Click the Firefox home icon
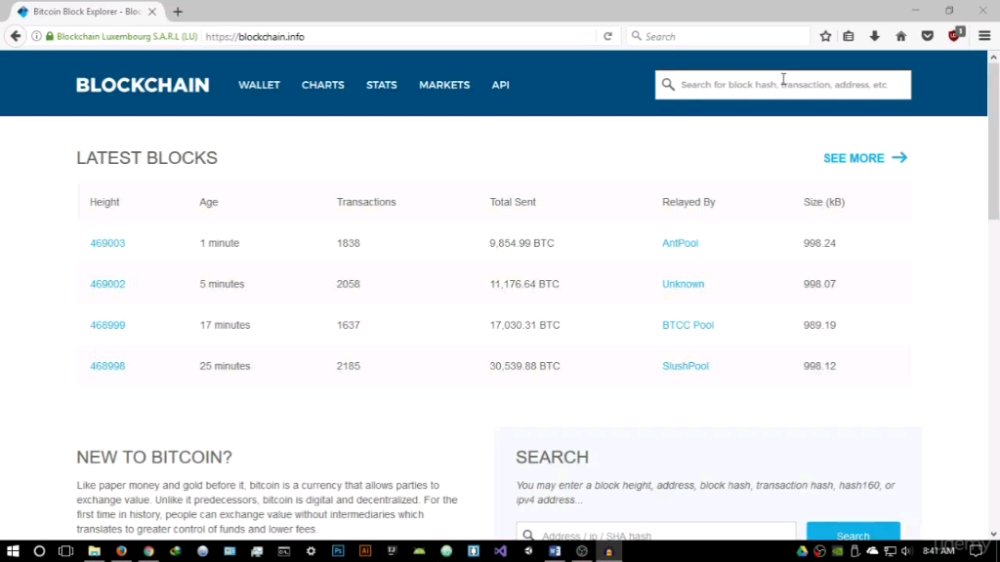Viewport: 1000px width, 562px height. [901, 36]
